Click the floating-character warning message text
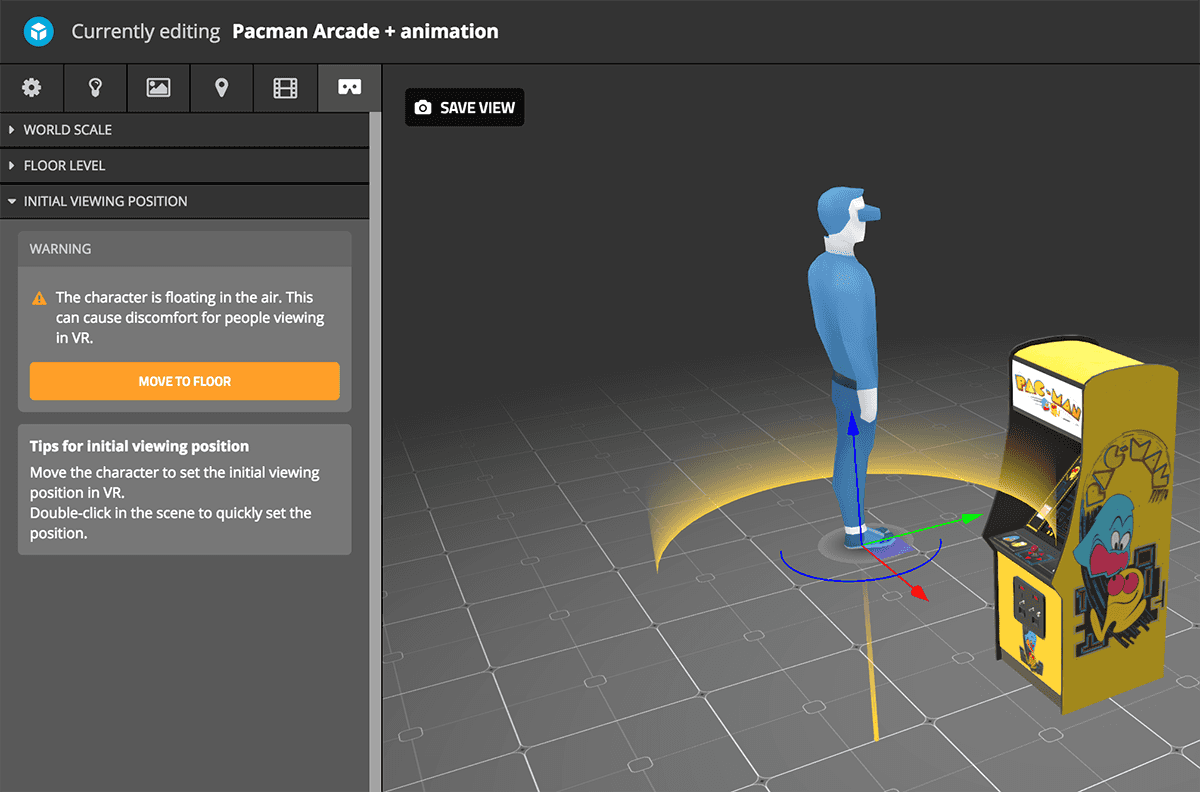 [x=190, y=318]
